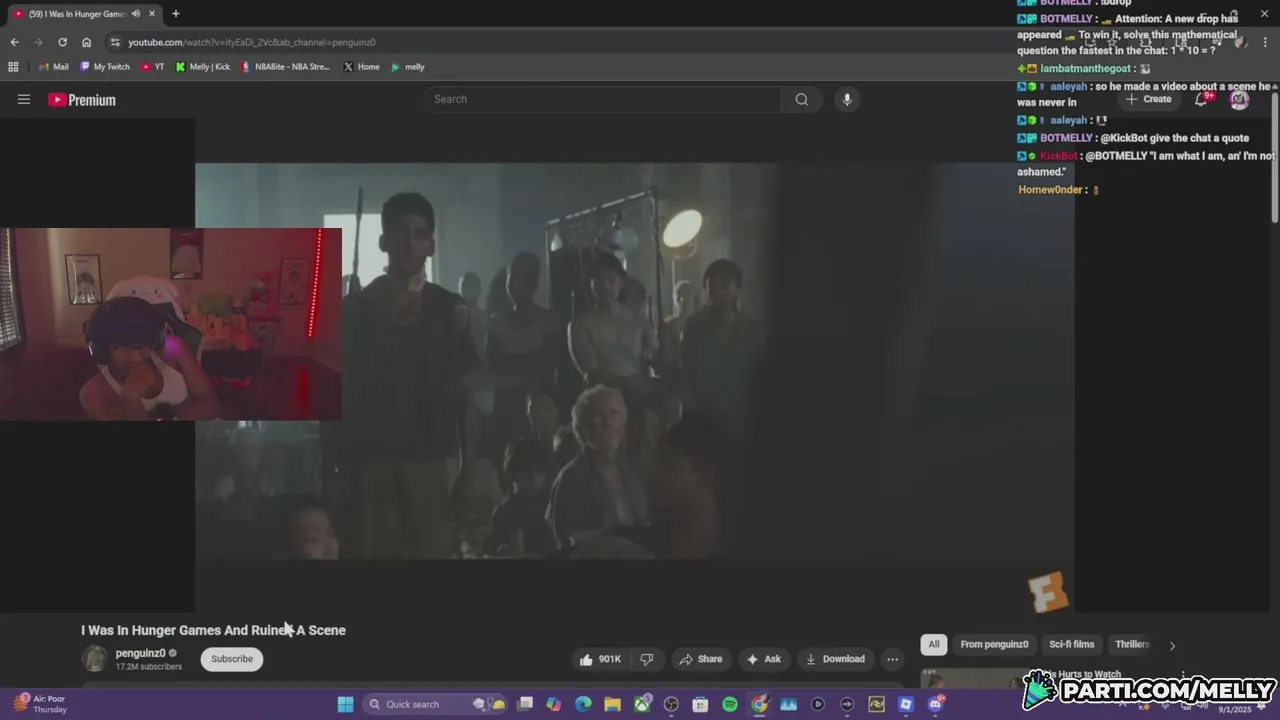
Task: Open Windows Start menu
Action: click(x=345, y=704)
